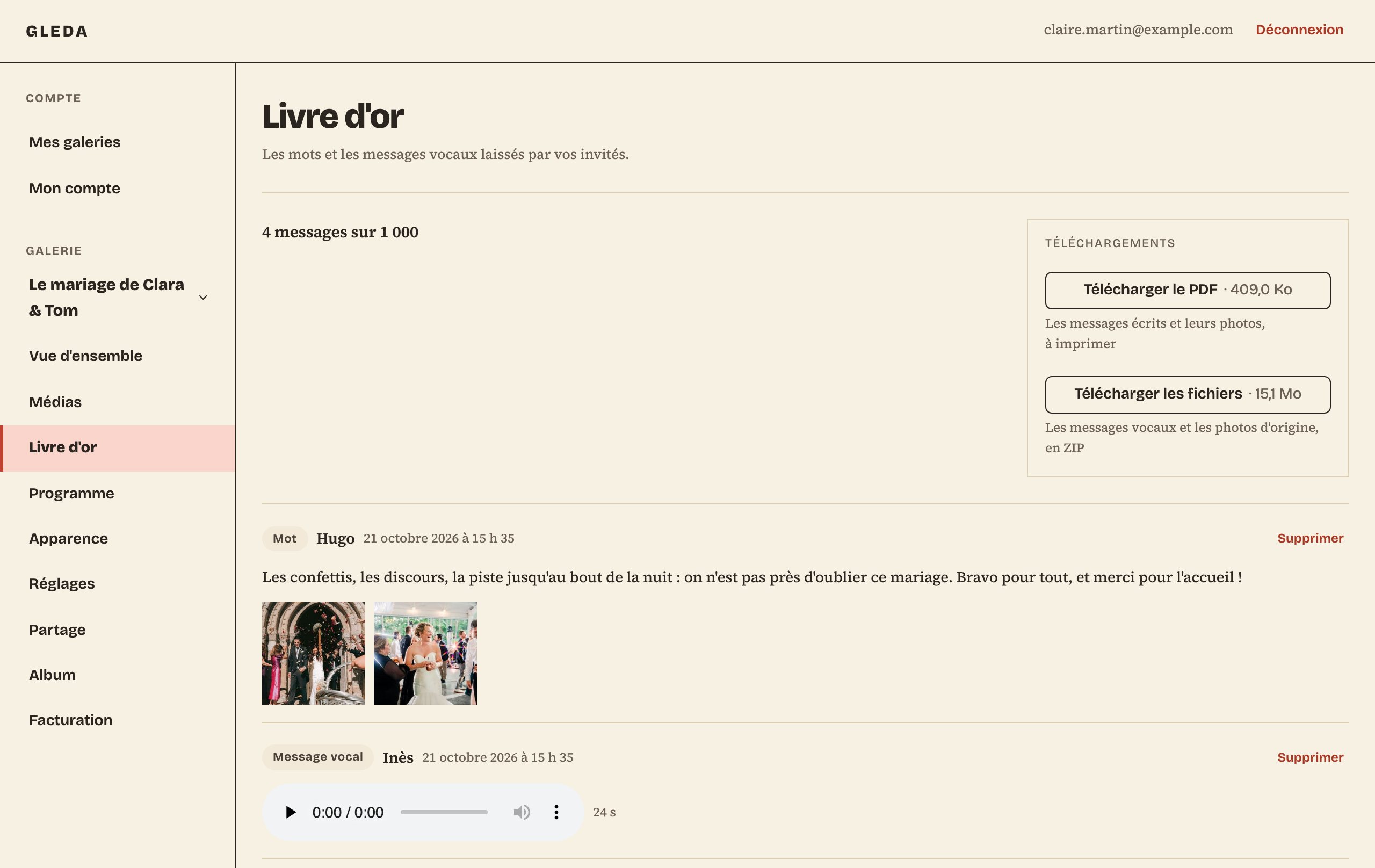This screenshot has height=868, width=1375.
Task: Click '4 messages sur 1 000' count
Action: 341,233
